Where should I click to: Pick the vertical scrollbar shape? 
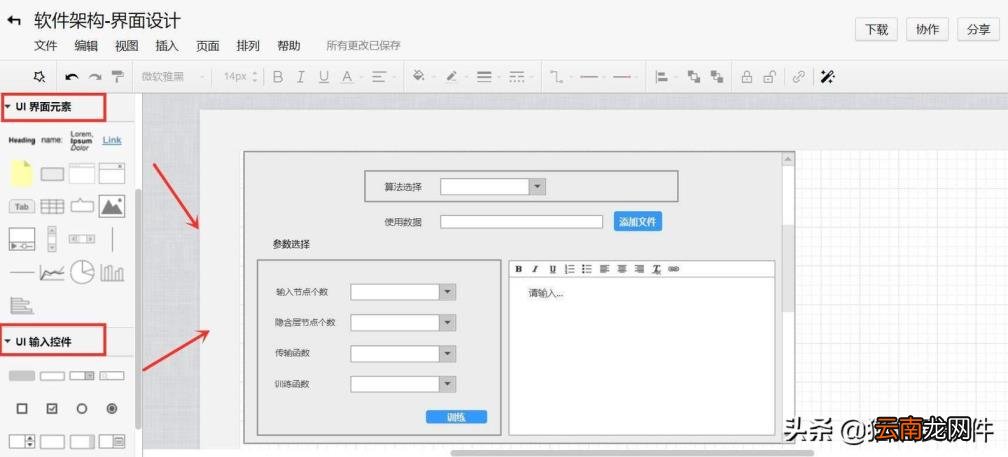[52, 238]
